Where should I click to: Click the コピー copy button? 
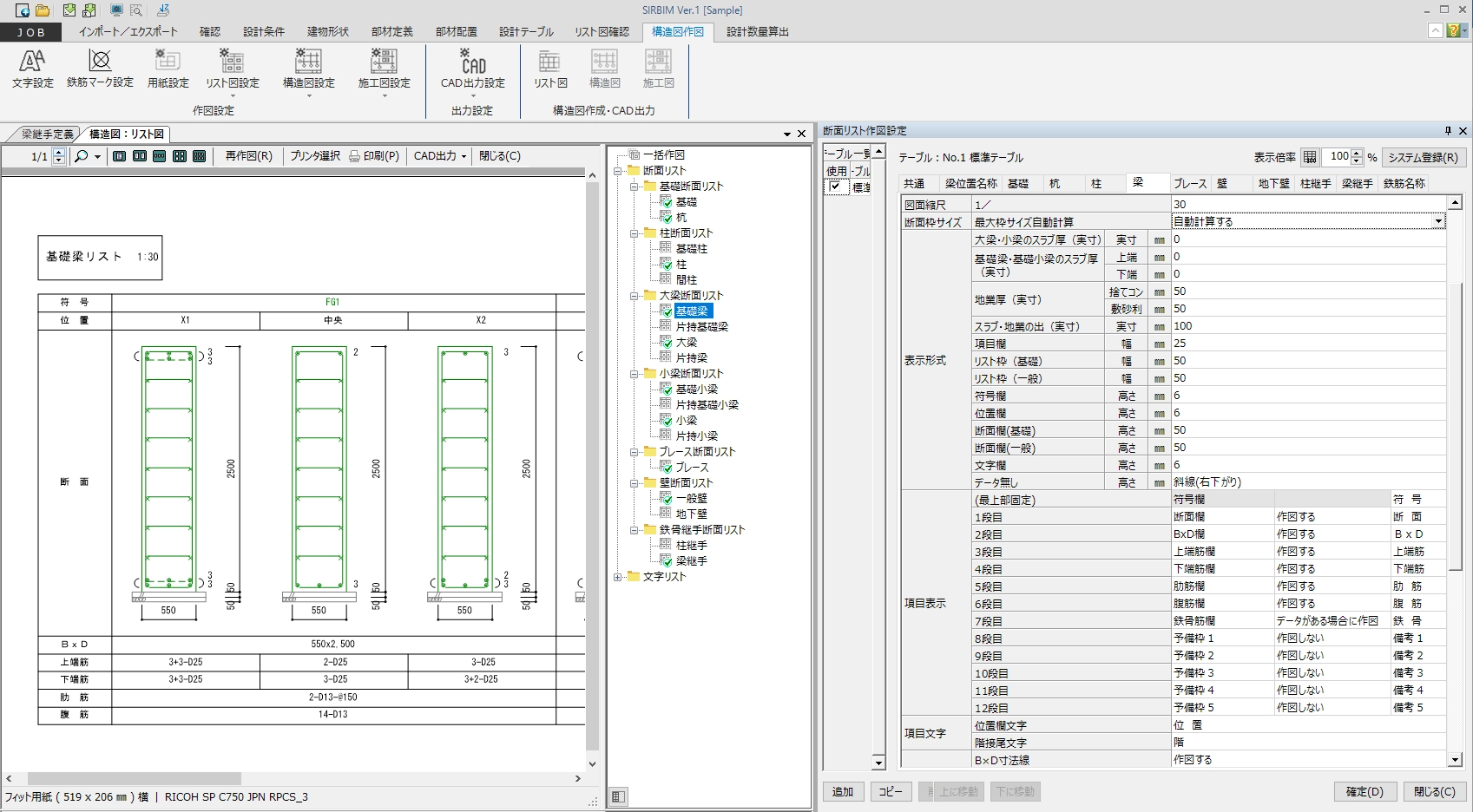coord(891,791)
